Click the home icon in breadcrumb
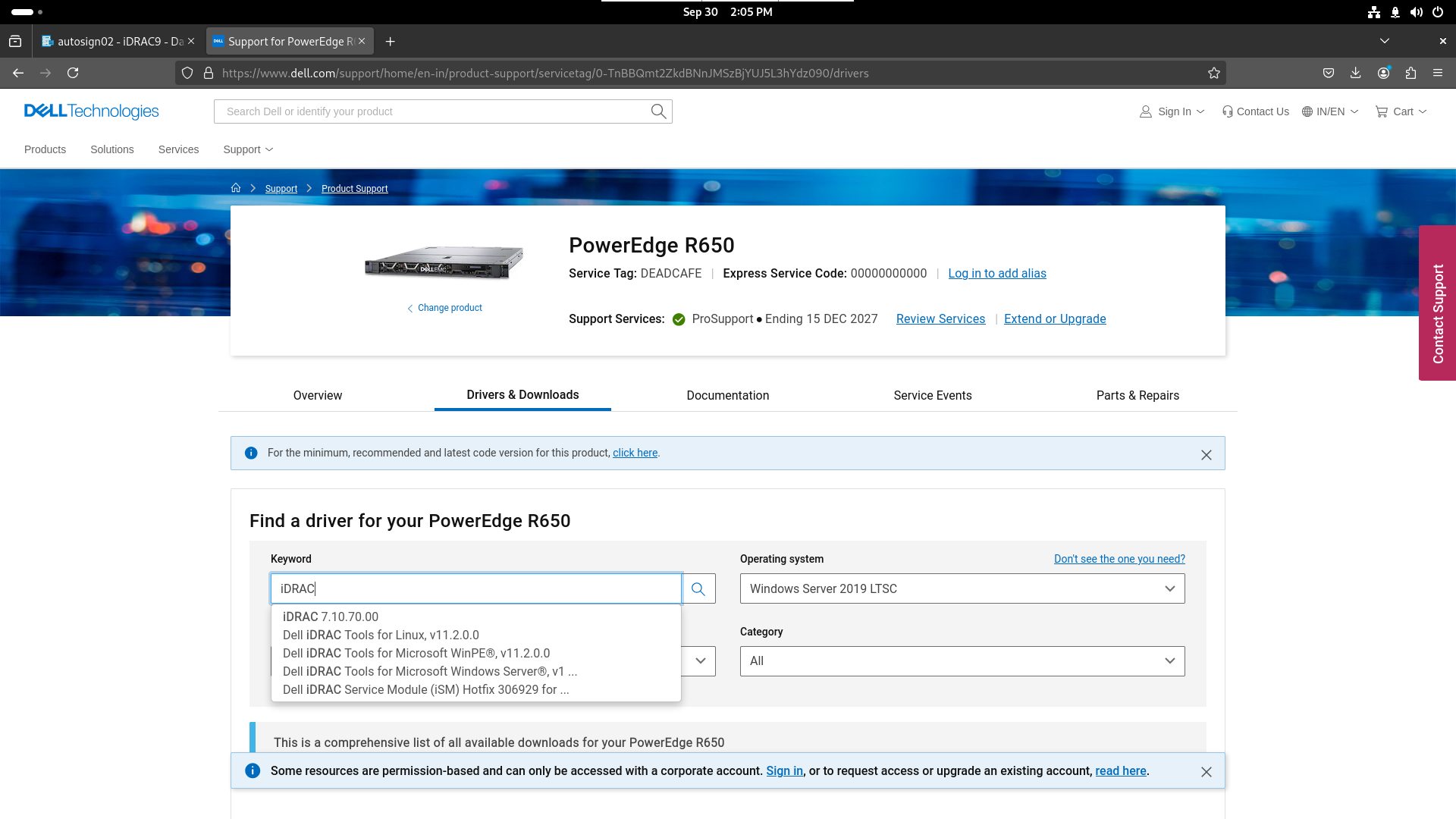The height and width of the screenshot is (819, 1456). 236,188
